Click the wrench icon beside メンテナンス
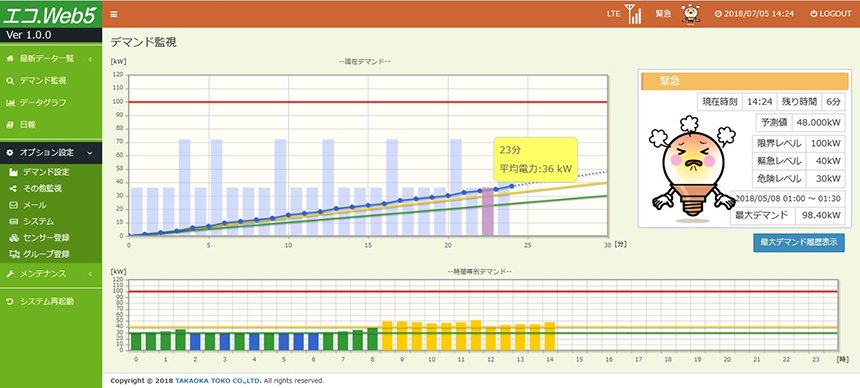 [10, 273]
